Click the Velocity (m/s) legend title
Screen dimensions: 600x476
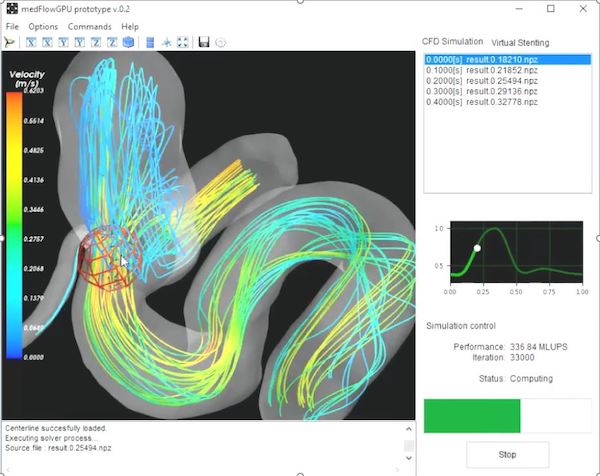(x=27, y=79)
